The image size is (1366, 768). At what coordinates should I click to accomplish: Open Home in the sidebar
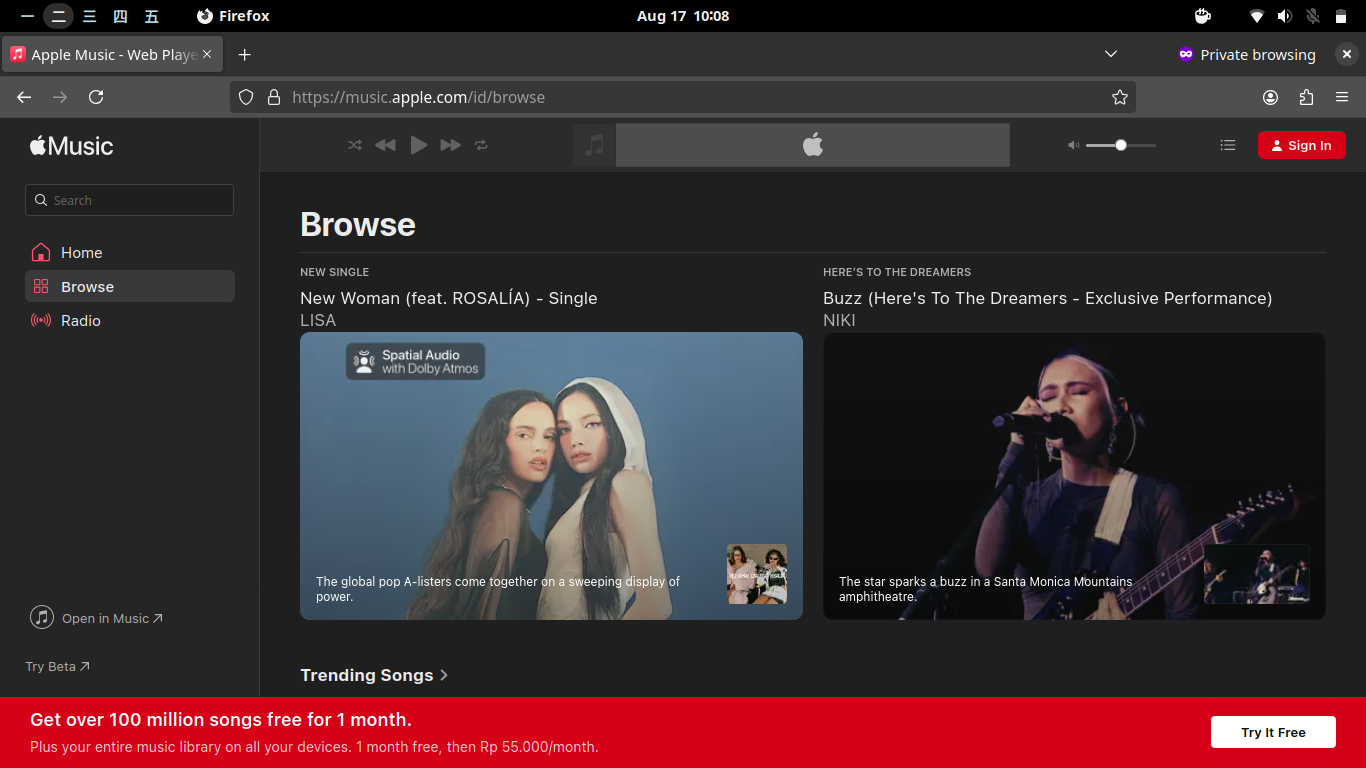[x=130, y=253]
